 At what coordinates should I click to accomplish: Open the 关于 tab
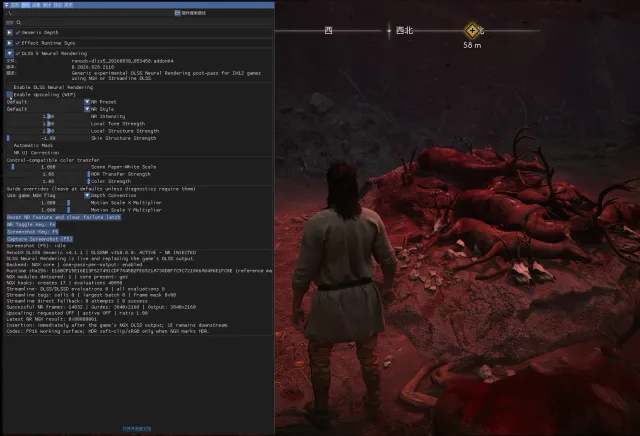pyautogui.click(x=68, y=5)
